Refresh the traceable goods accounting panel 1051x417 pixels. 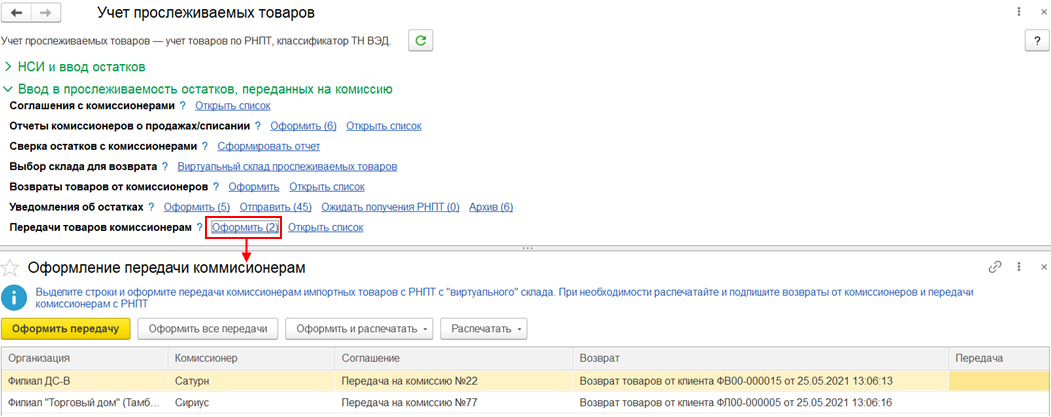pos(422,40)
